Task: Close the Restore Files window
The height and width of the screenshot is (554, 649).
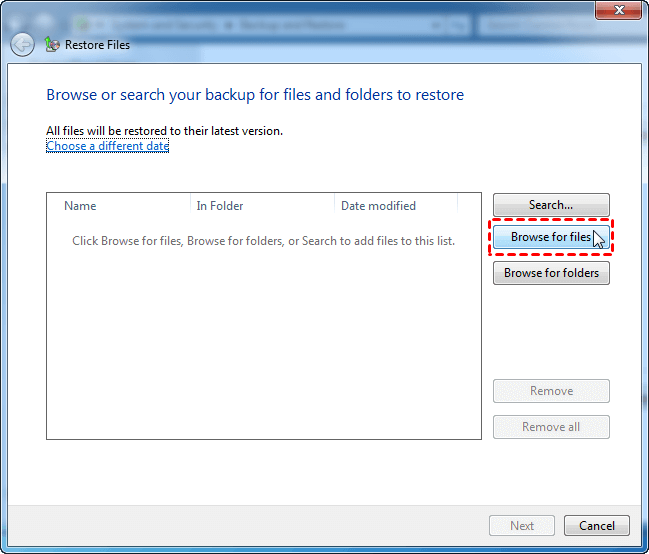Action: 618,10
